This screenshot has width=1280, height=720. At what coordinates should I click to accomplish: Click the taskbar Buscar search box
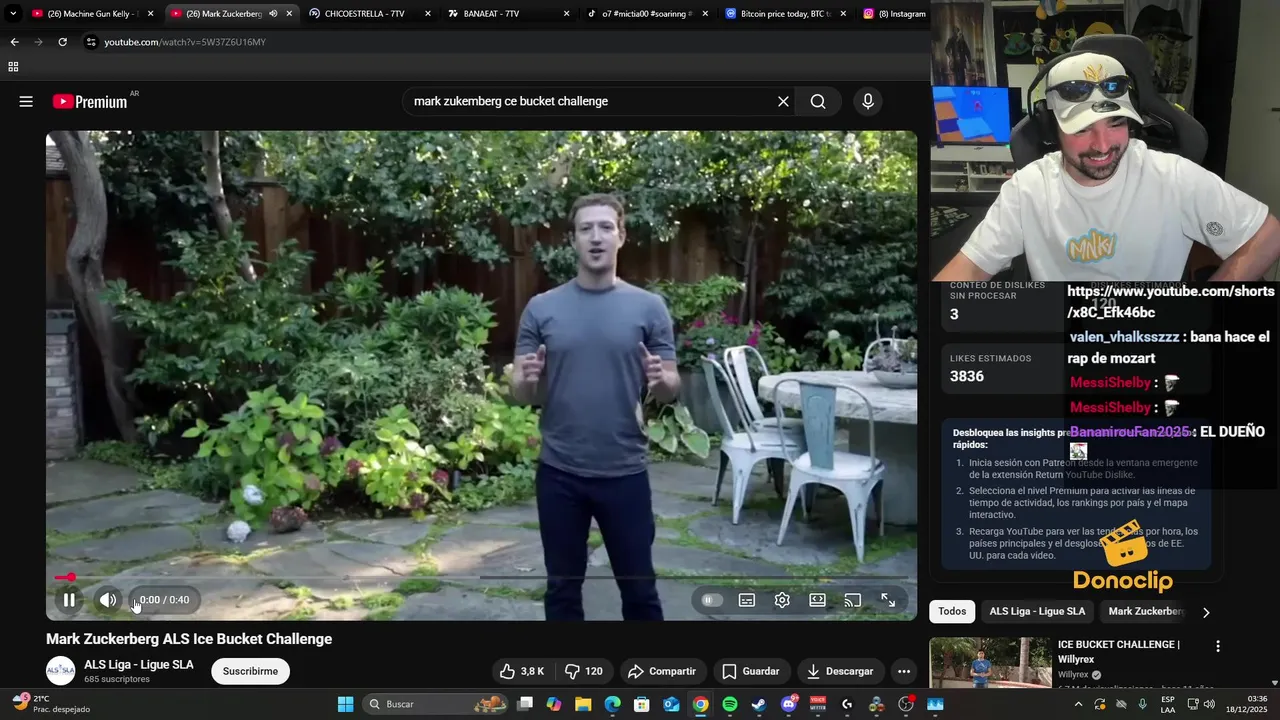click(436, 704)
